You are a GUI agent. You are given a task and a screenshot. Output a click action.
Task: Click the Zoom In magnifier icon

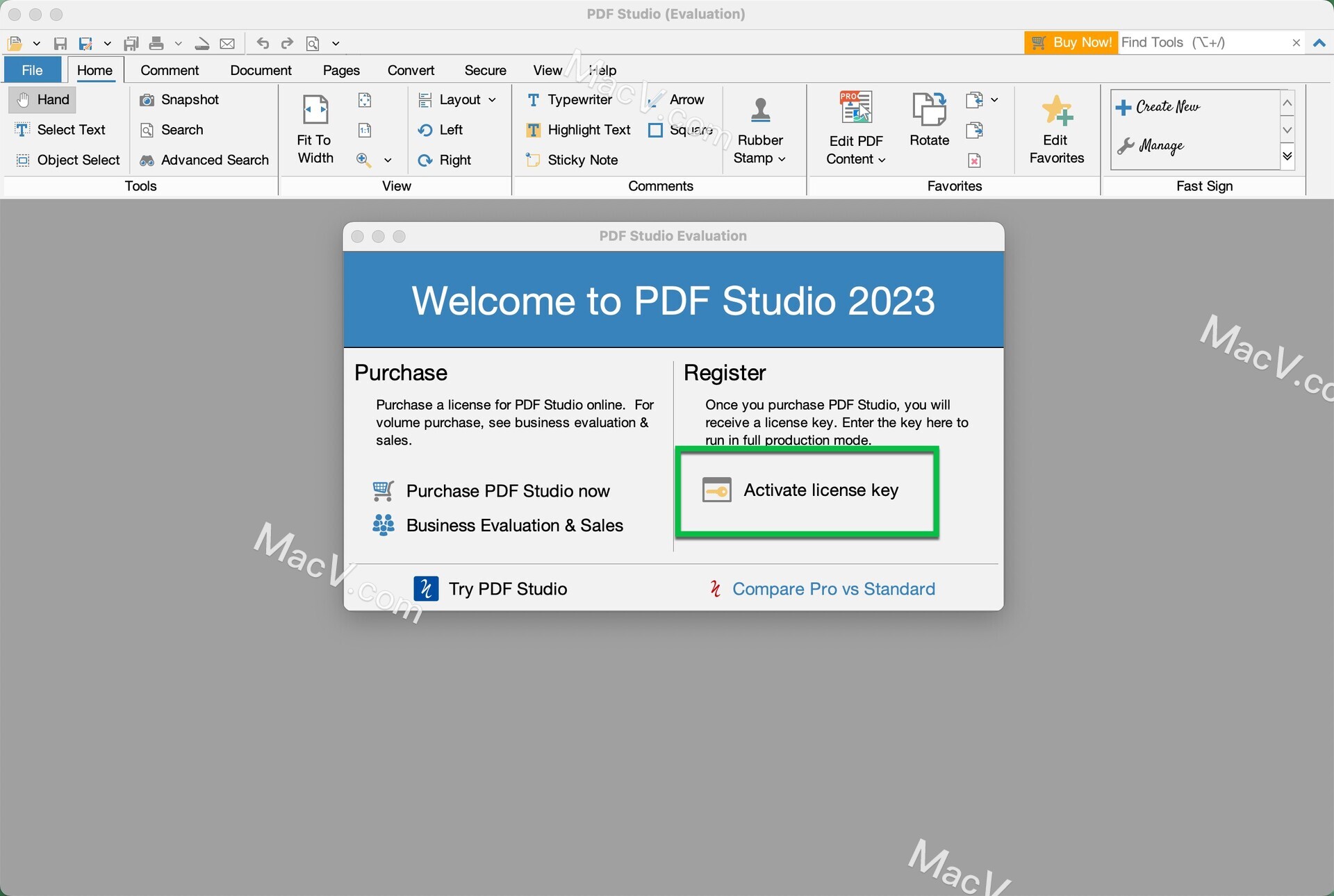pyautogui.click(x=363, y=160)
